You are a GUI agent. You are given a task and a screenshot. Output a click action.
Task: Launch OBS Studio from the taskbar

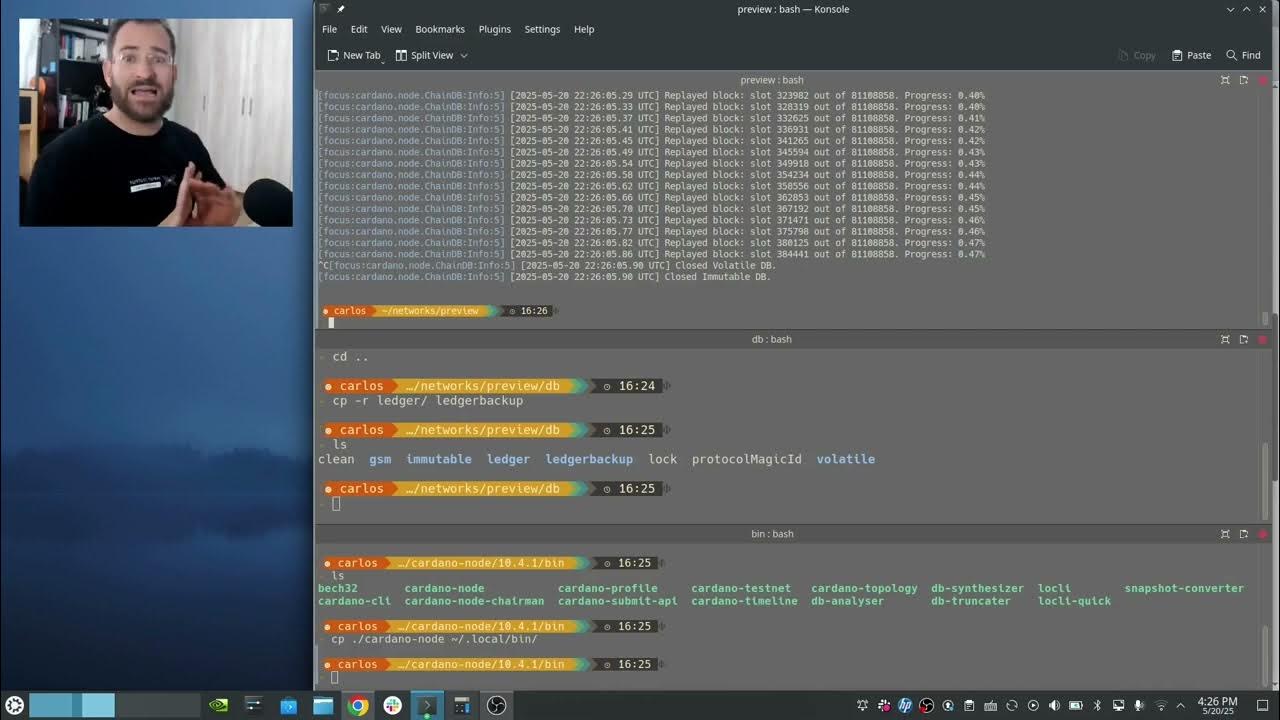pos(497,705)
